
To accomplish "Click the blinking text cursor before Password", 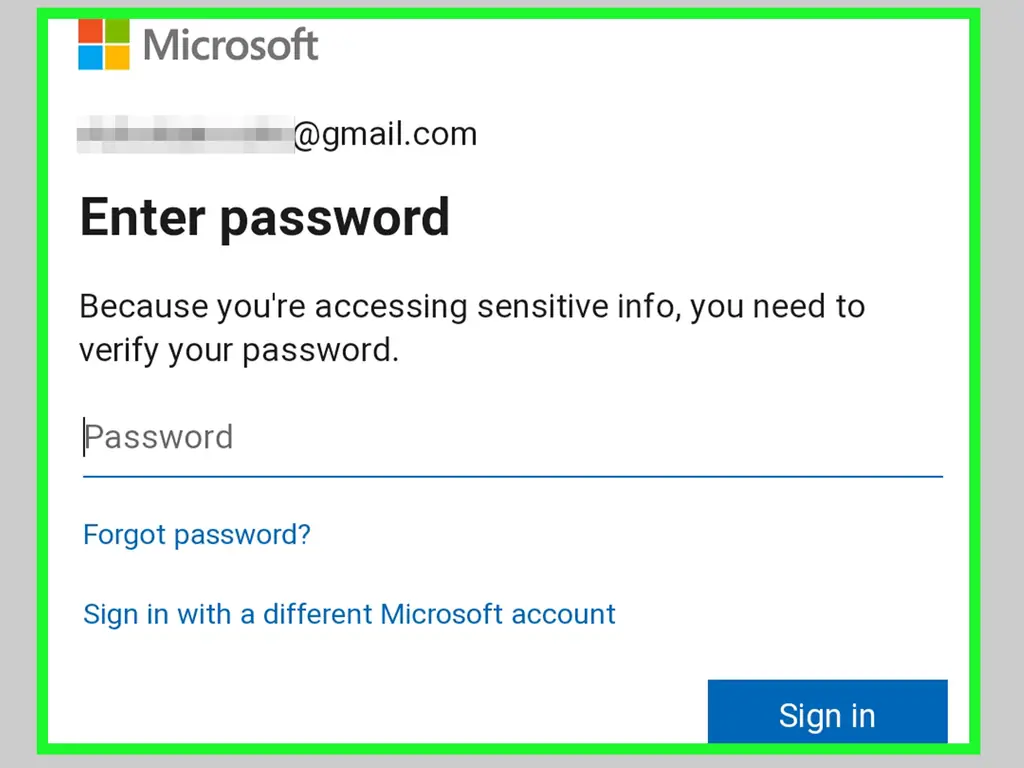I will tap(84, 437).
